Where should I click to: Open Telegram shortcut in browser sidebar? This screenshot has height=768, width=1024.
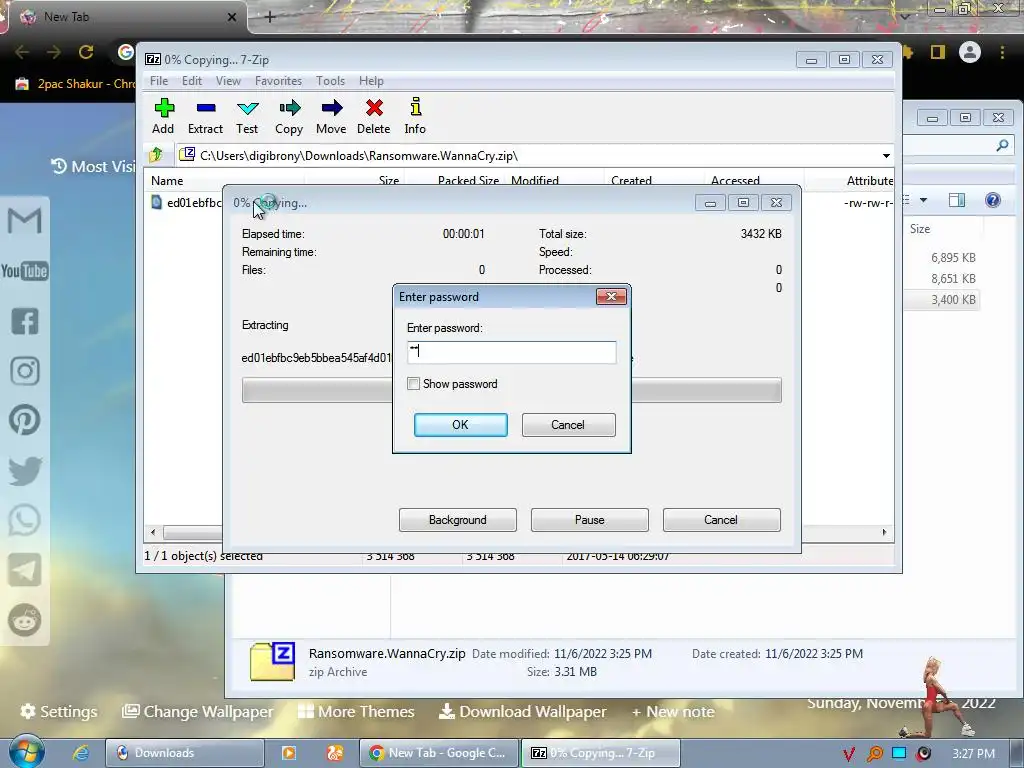25,570
